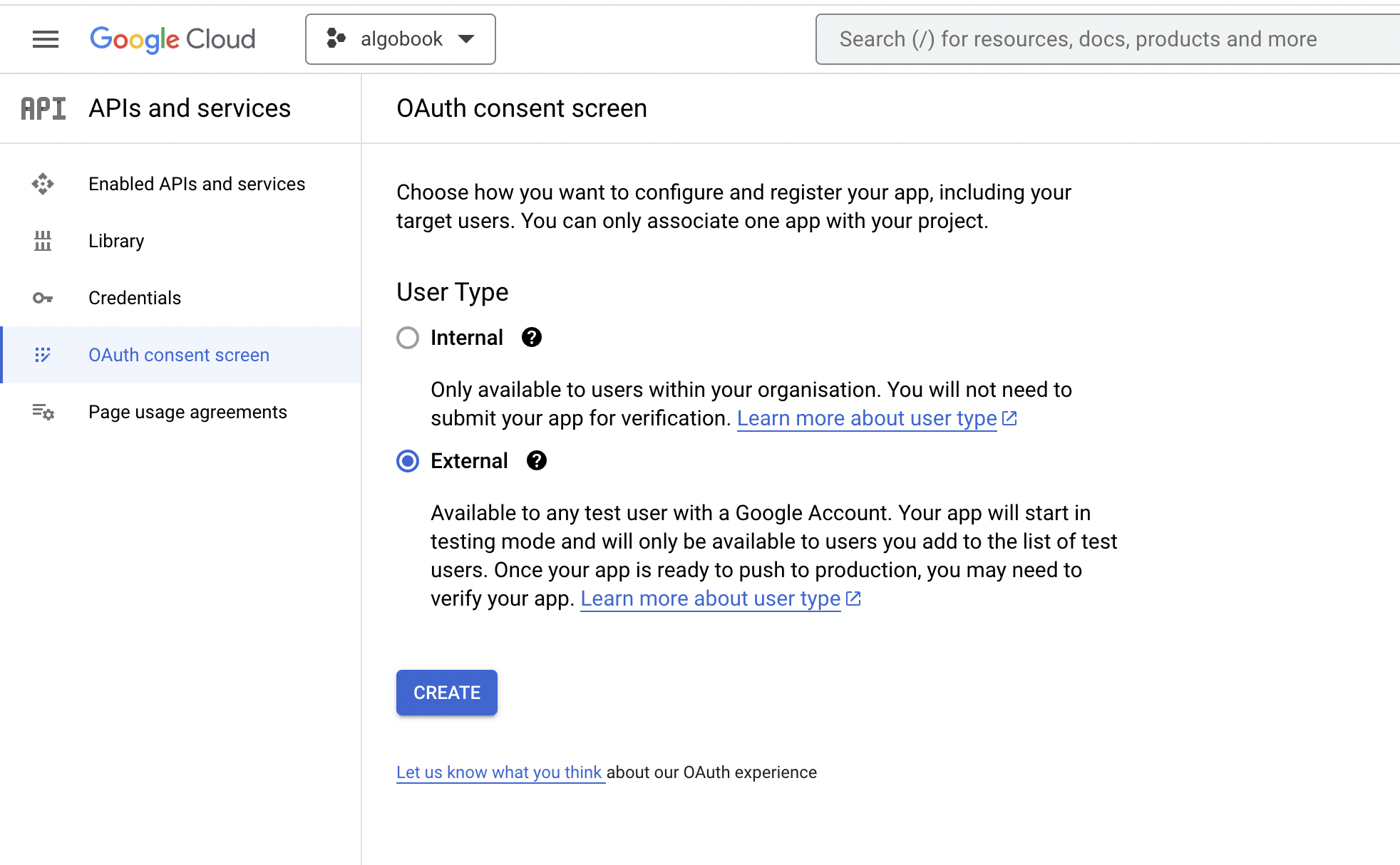Image resolution: width=1400 pixels, height=865 pixels.
Task: Select the Internal user type radio
Action: pos(408,338)
